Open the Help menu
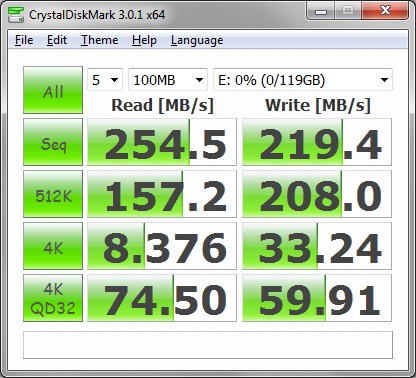 (144, 40)
